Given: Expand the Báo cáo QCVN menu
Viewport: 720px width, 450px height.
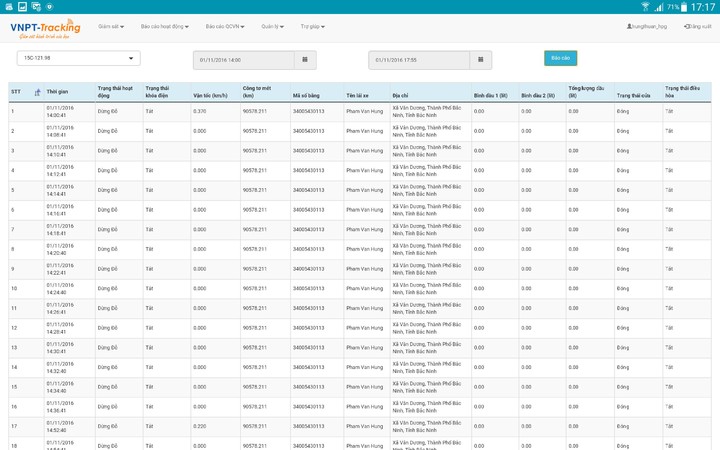Looking at the screenshot, I should (225, 27).
